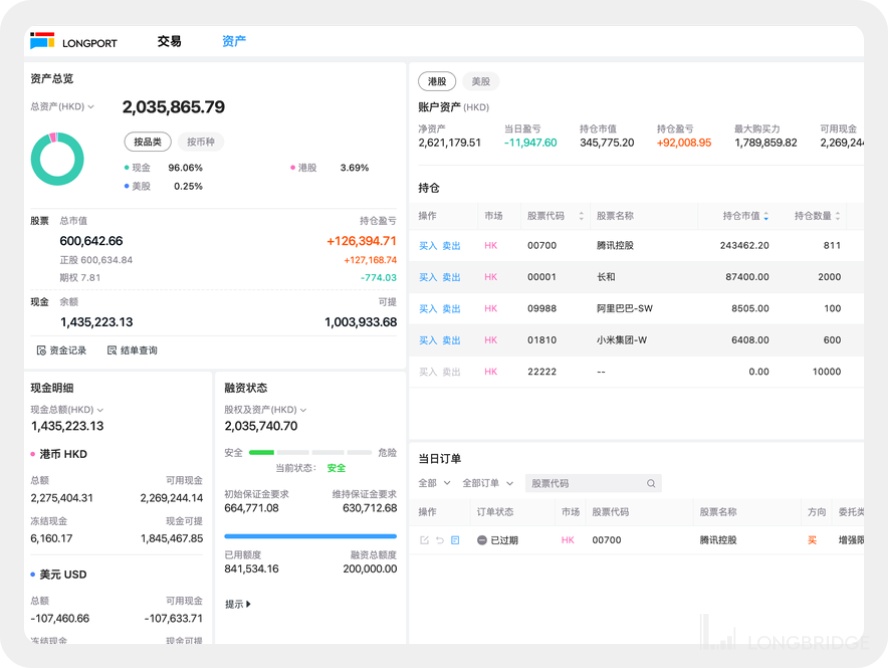Open the 资产 tab
Viewport: 888px width, 668px height.
(x=234, y=42)
